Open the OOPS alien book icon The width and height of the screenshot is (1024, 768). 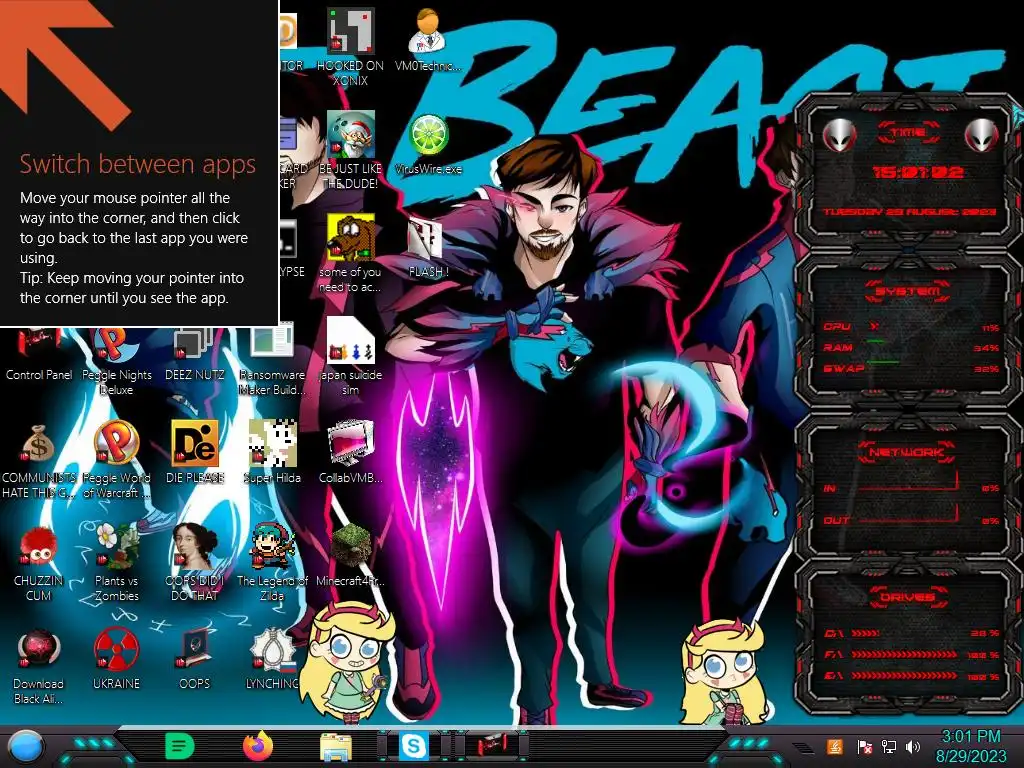pos(194,658)
